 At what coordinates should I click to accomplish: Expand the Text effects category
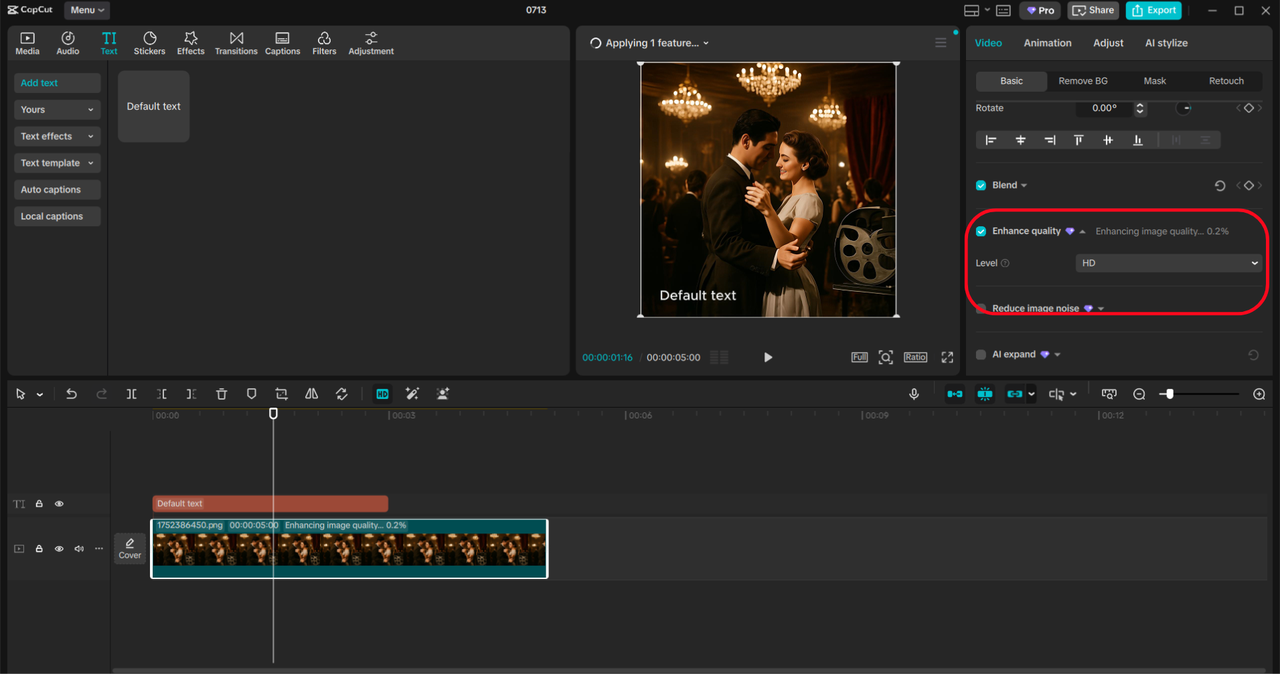tap(57, 136)
